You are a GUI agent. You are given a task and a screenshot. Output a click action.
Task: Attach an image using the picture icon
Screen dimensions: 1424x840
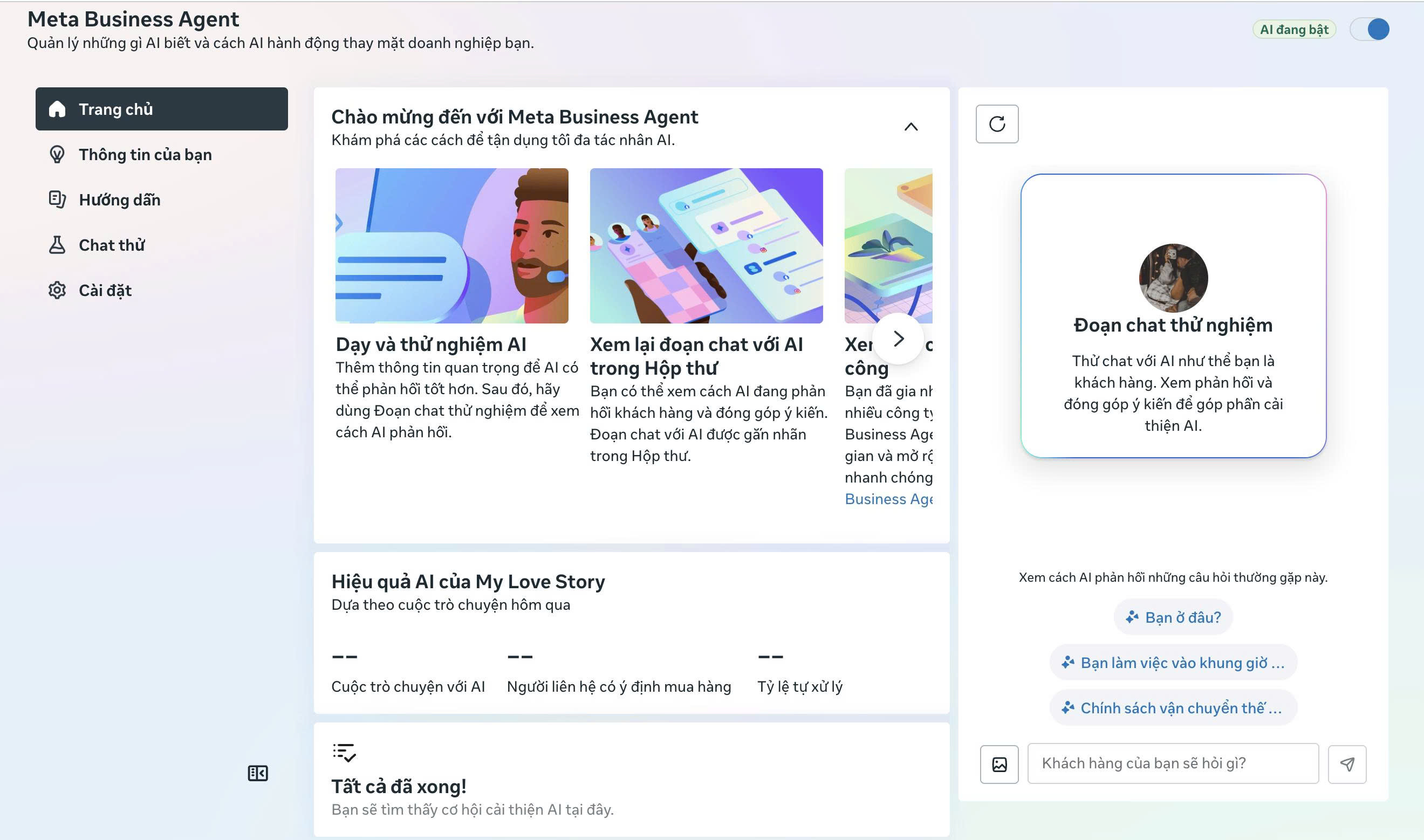(x=999, y=764)
